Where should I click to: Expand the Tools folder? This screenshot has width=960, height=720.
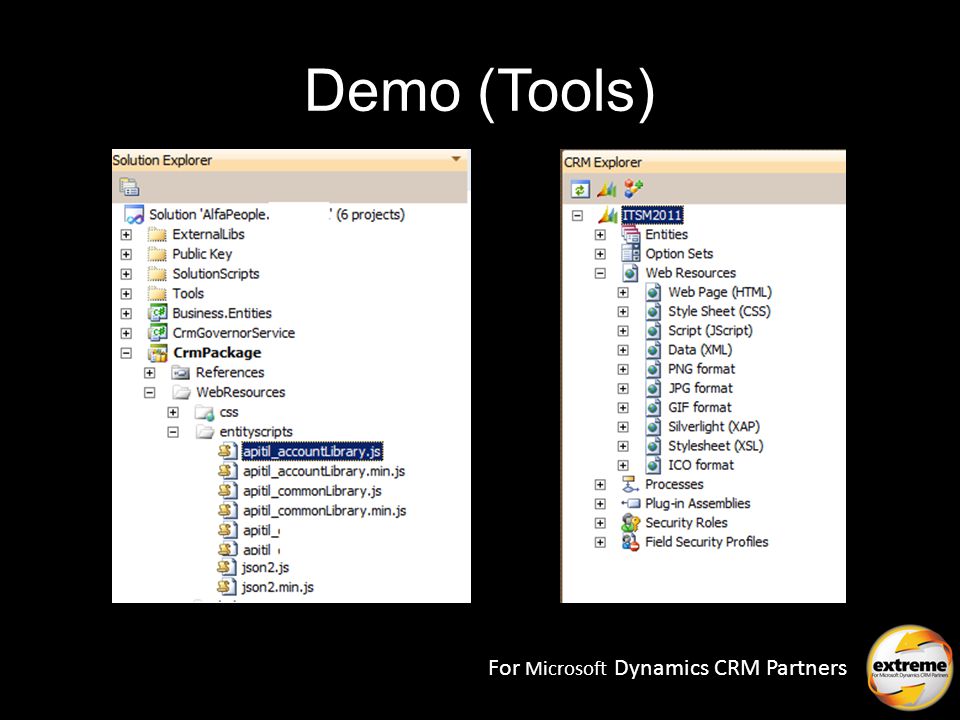pyautogui.click(x=126, y=294)
